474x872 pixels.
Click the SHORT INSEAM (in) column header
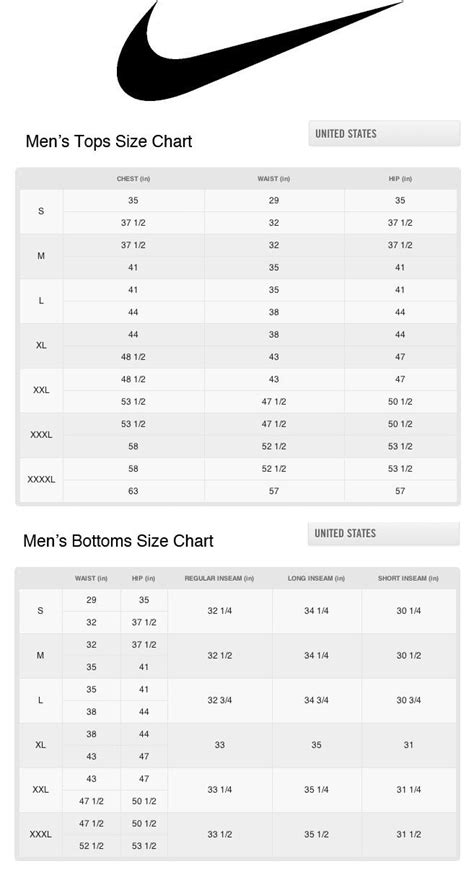(x=408, y=578)
